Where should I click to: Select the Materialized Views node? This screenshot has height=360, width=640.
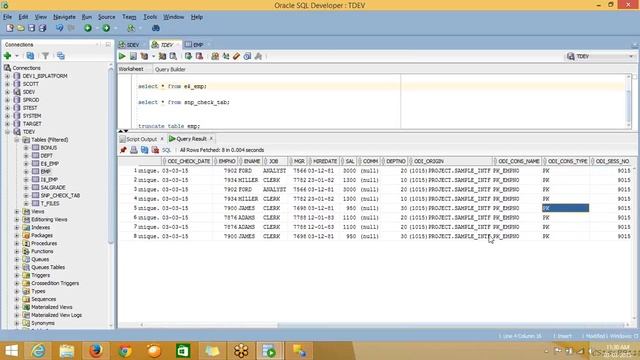(x=51, y=307)
